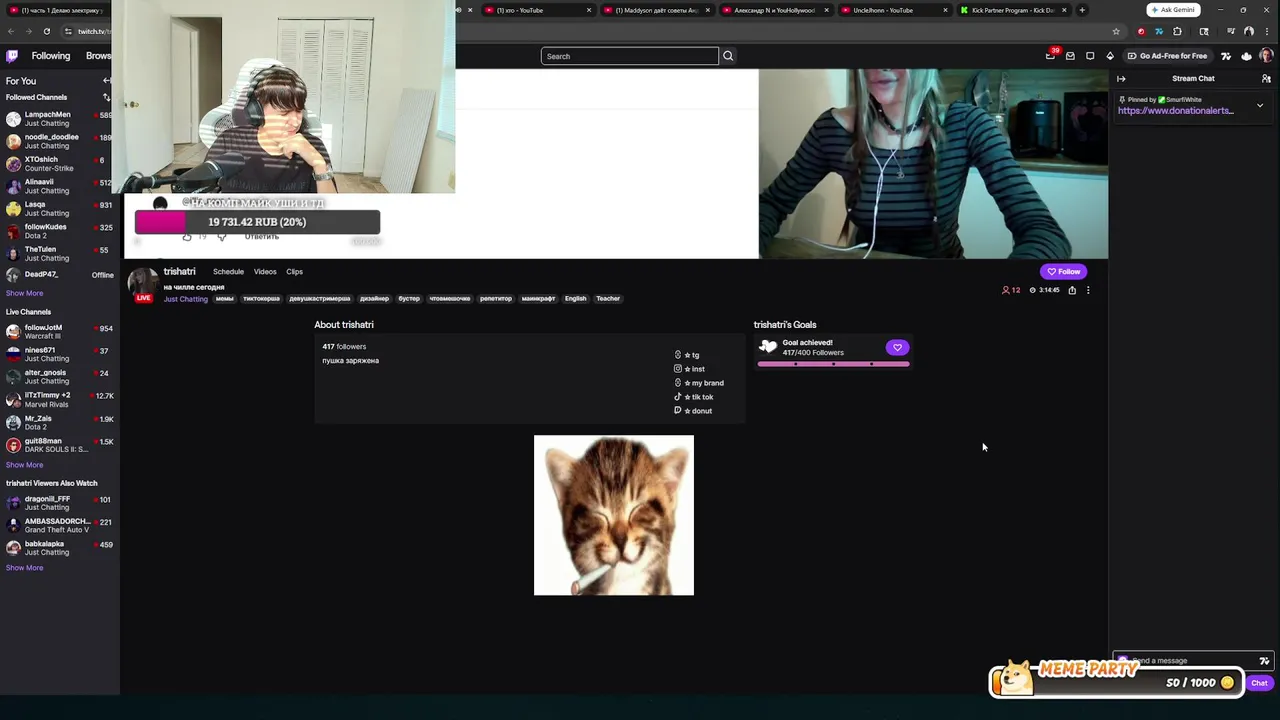Click the follower goal progress bar
The image size is (1280, 720).
(834, 364)
